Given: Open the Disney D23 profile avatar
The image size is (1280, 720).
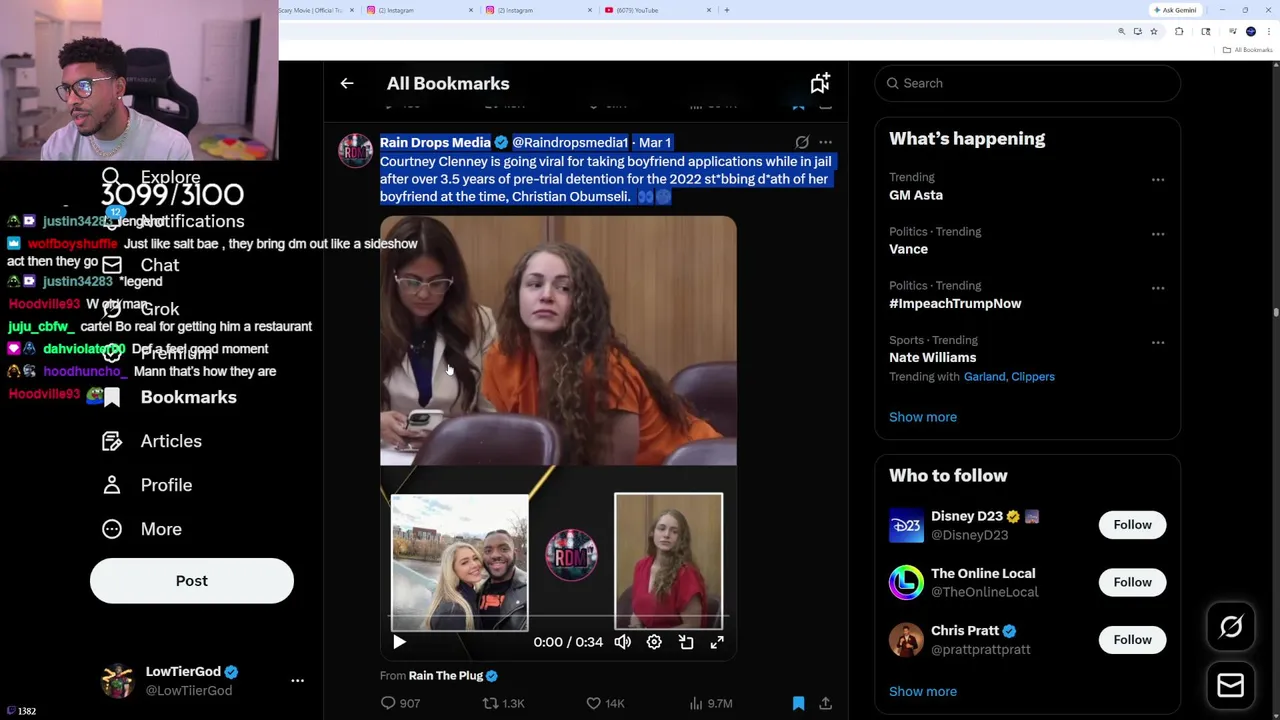Looking at the screenshot, I should tap(906, 525).
